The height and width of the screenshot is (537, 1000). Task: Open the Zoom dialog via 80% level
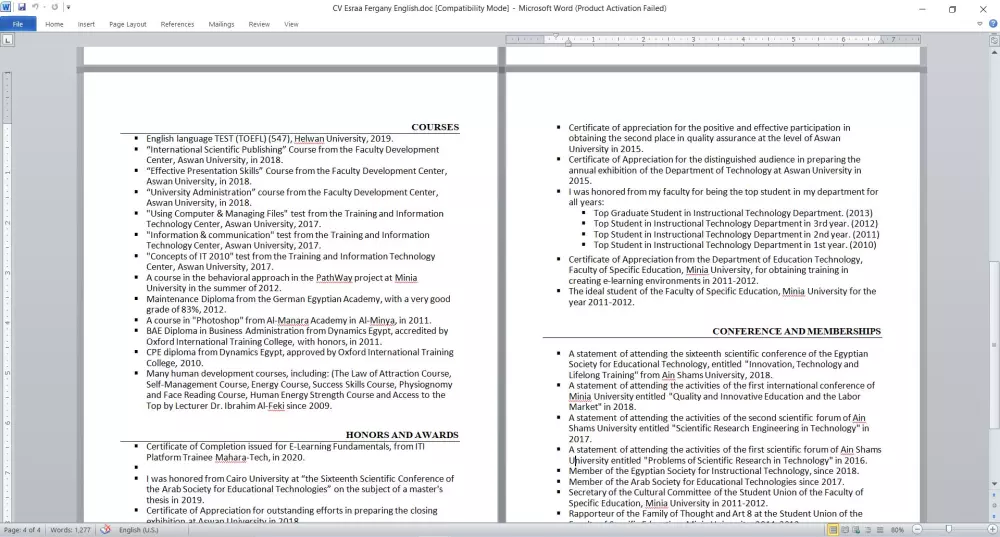point(897,530)
